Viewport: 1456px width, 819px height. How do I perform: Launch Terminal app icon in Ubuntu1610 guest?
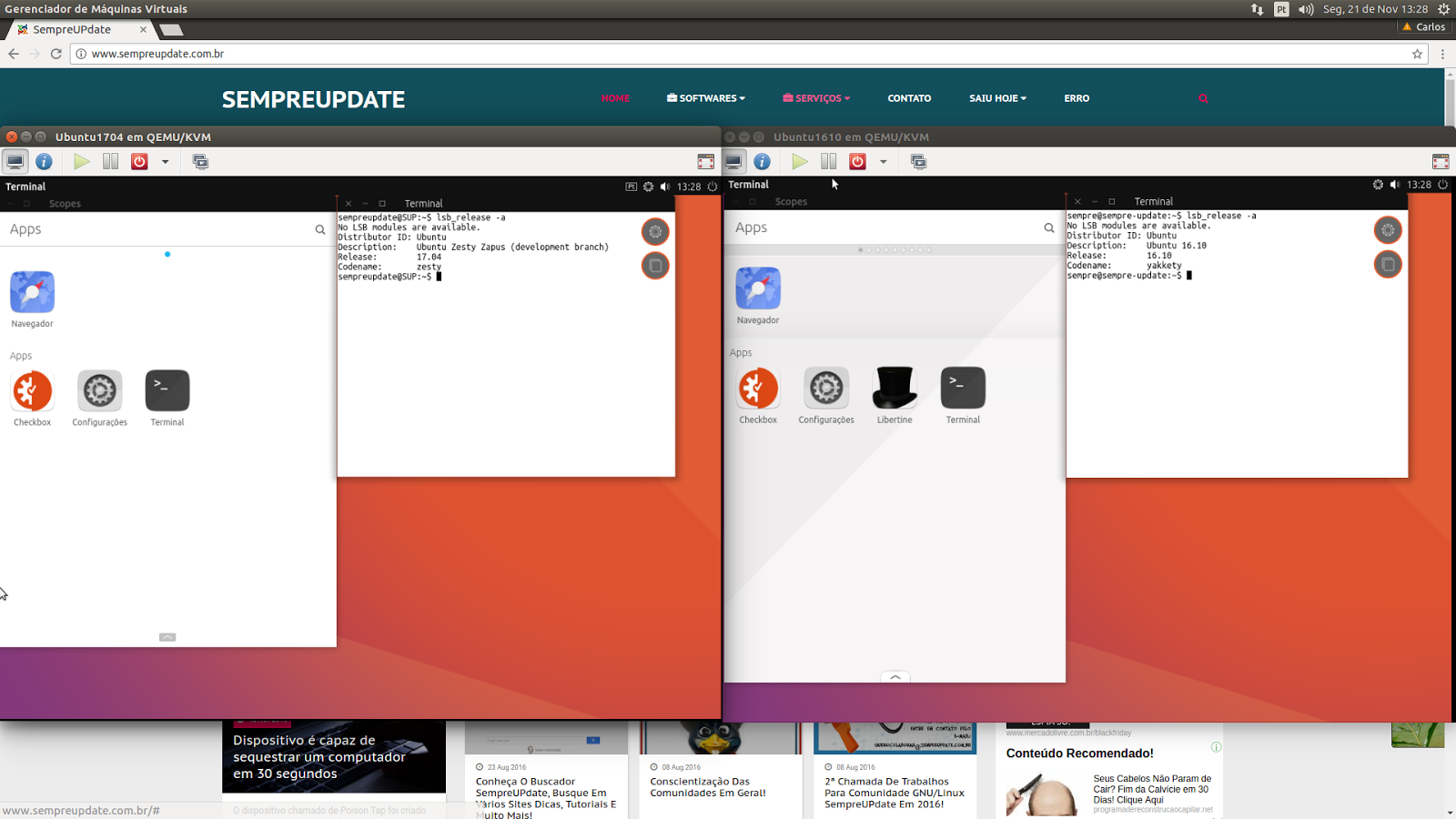tap(963, 389)
